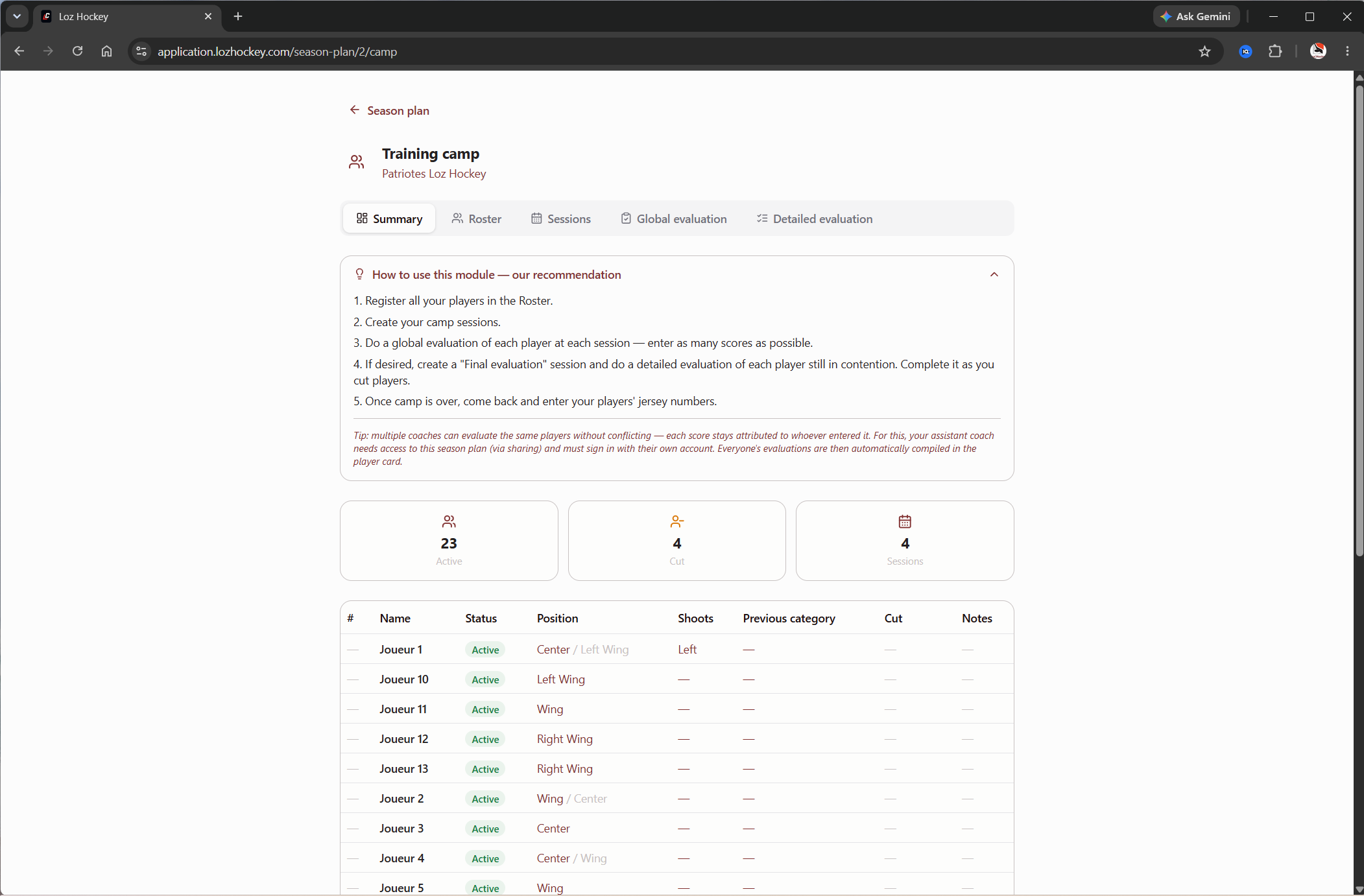Reload the page with refresh icon
1364x896 pixels.
77,51
